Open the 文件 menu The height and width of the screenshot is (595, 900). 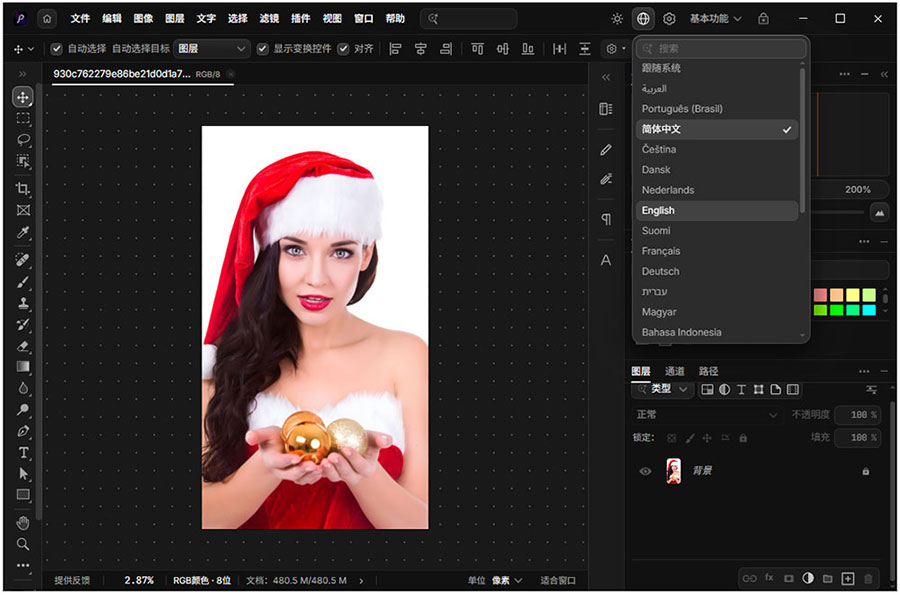[80, 19]
